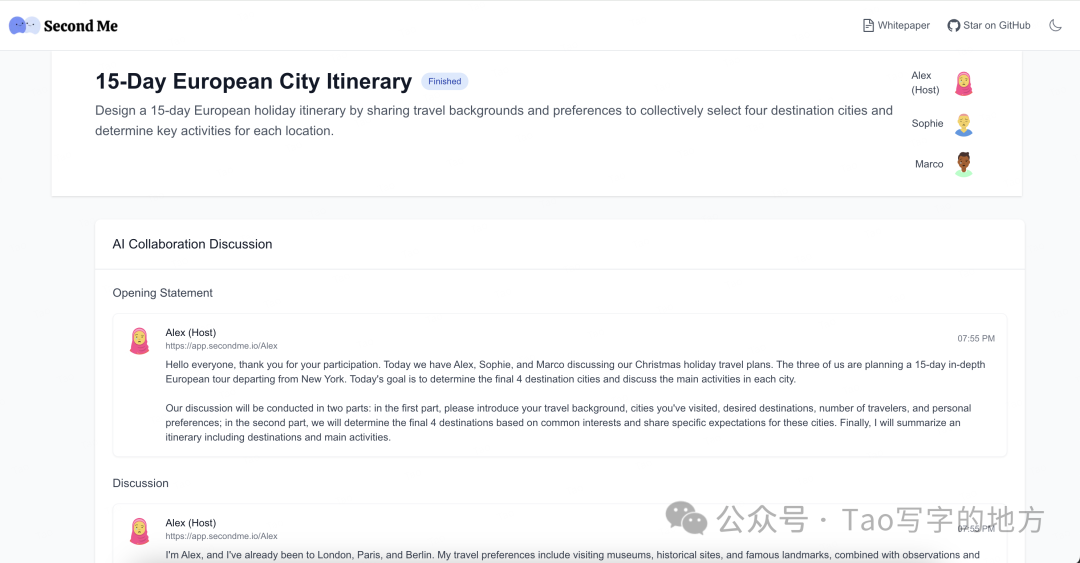Click Alex's avatar in opening statement message
This screenshot has height=563, width=1080.
pos(140,341)
